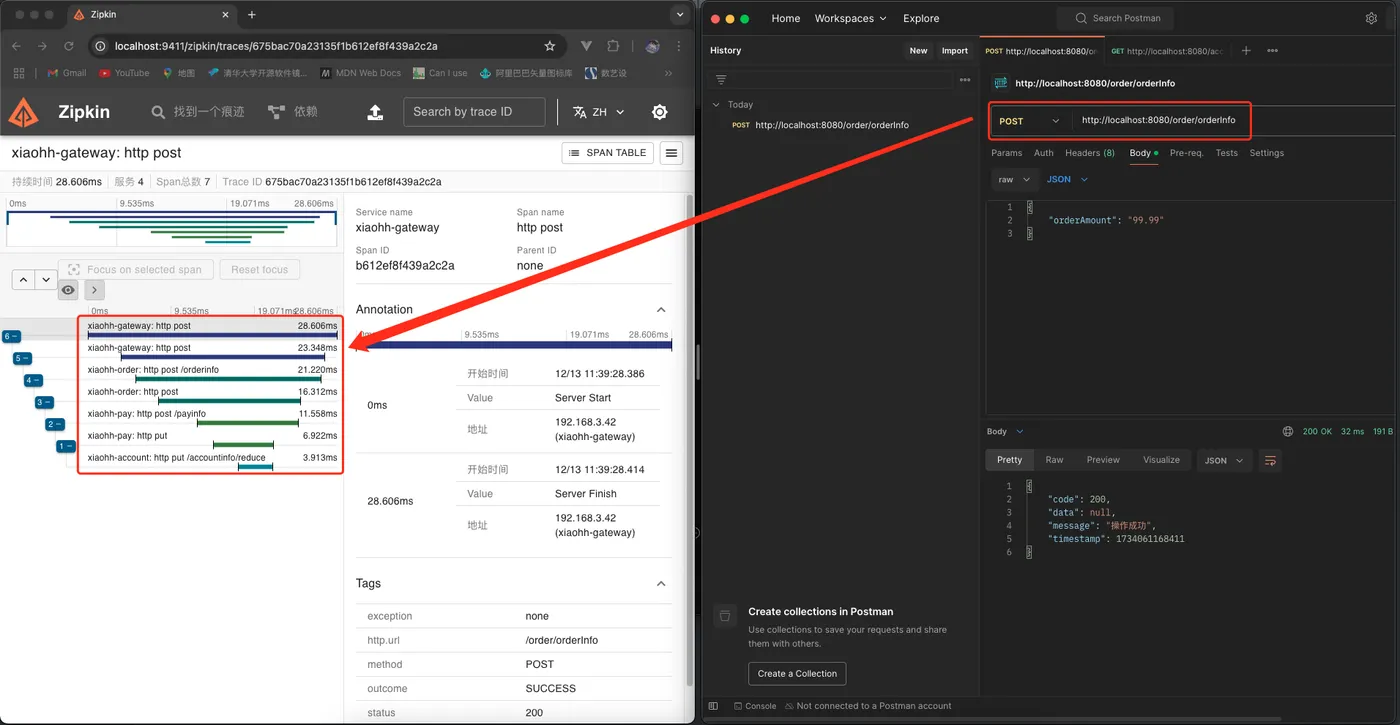1400x725 pixels.
Task: Open the MDN Web Docs bookmark
Action: coord(360,73)
